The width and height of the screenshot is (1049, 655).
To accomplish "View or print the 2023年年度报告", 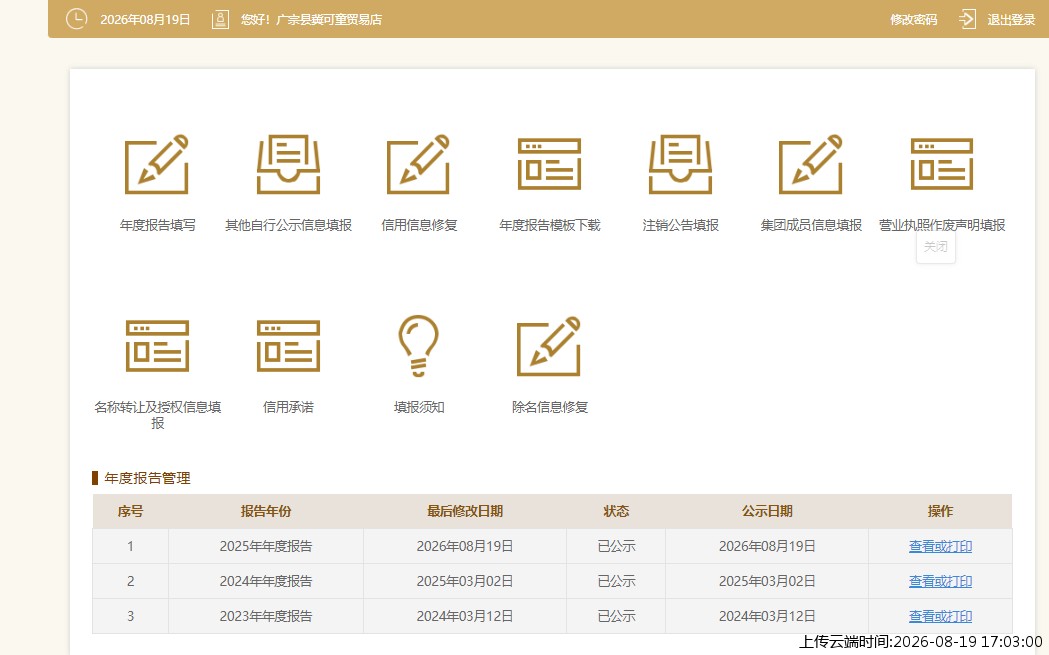I will [940, 616].
